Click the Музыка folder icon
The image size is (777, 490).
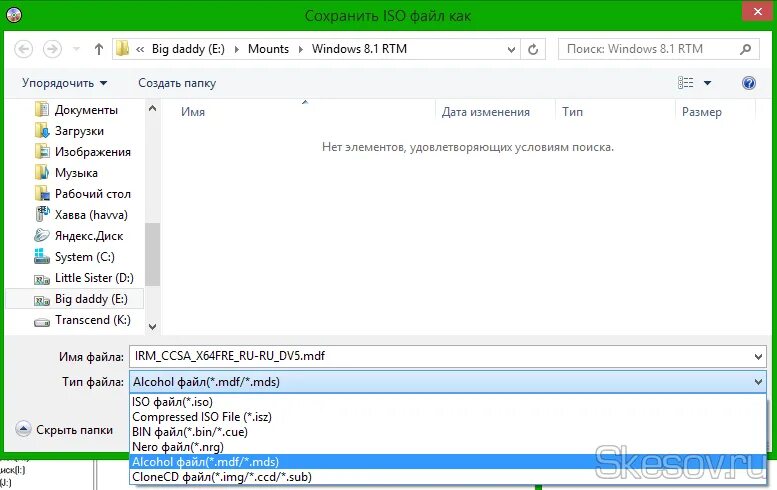coord(42,172)
